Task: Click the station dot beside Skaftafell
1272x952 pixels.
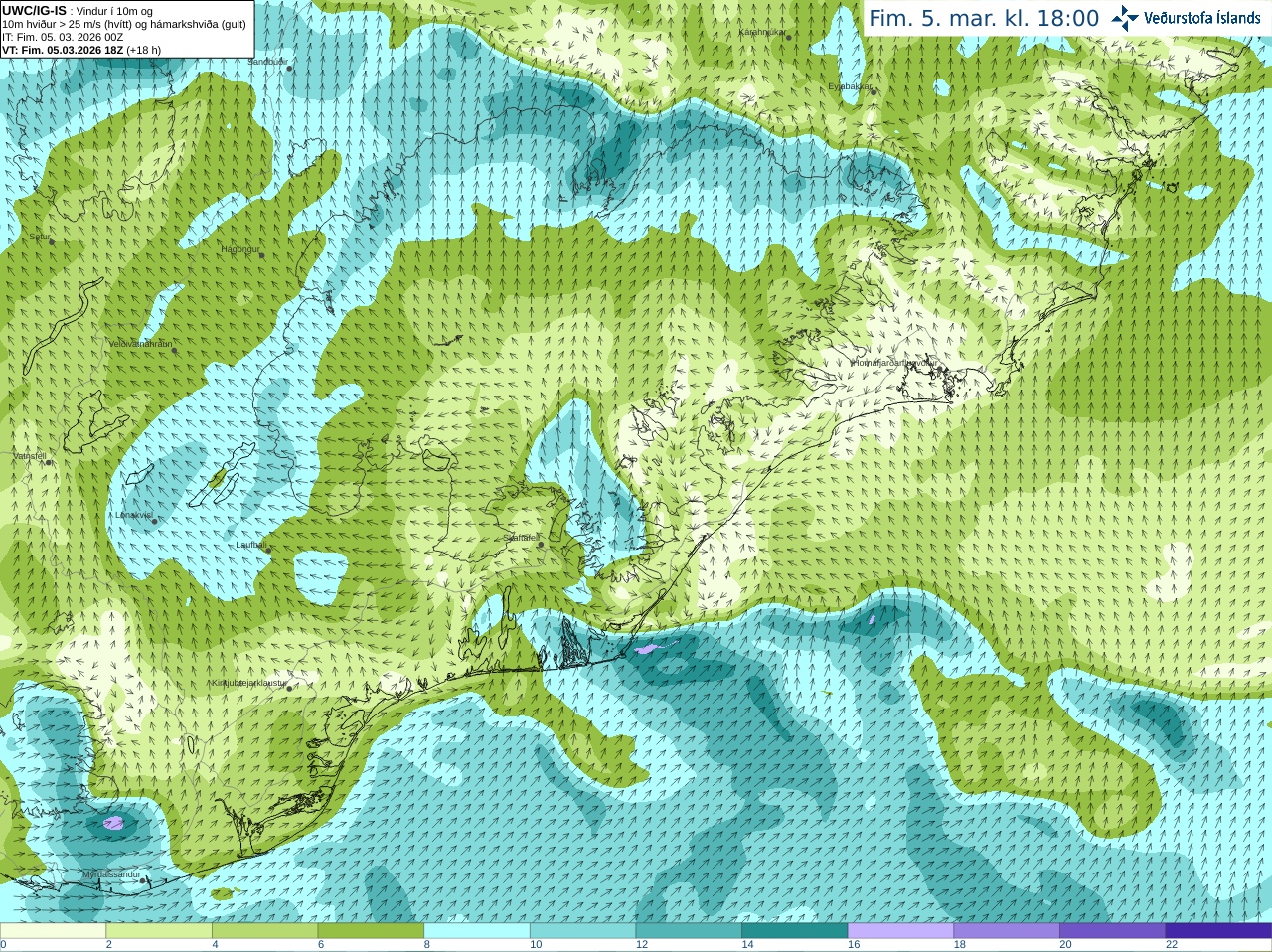Action: [x=541, y=545]
